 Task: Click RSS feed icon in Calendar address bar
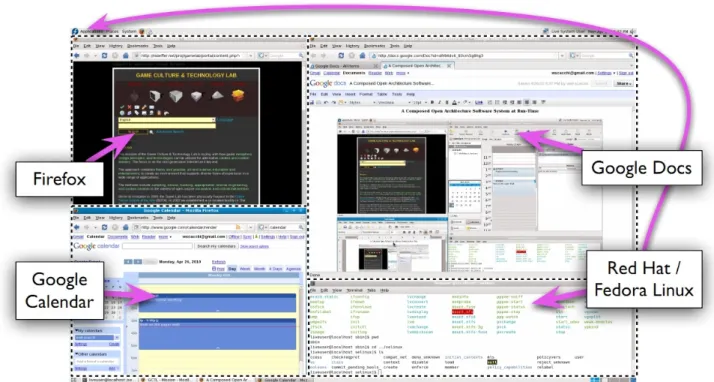click(x=238, y=227)
